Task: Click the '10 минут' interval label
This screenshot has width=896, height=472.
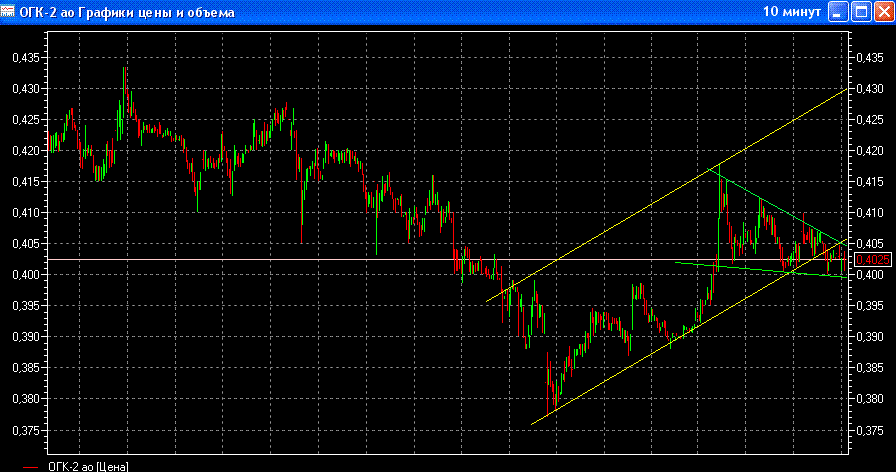Action: 792,12
